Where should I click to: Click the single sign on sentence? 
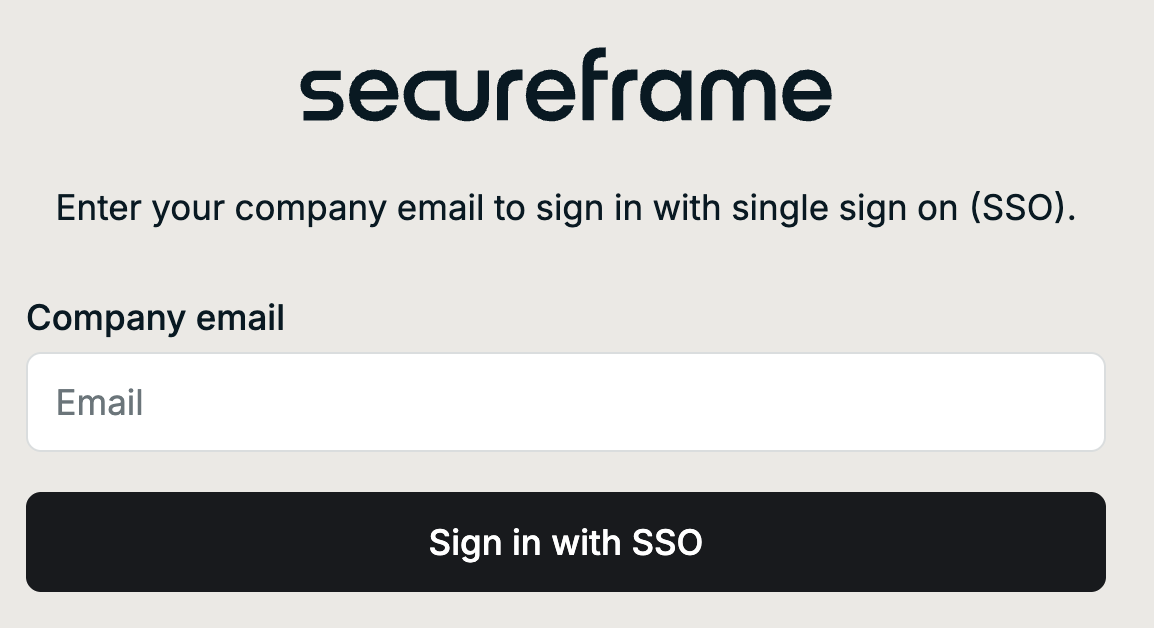[x=566, y=208]
